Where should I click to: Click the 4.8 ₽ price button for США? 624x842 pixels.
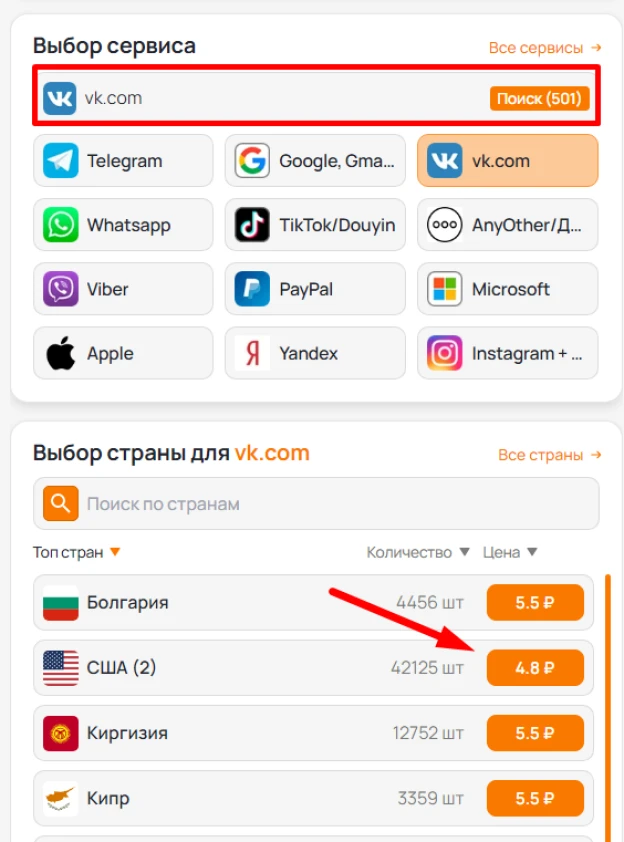(535, 667)
